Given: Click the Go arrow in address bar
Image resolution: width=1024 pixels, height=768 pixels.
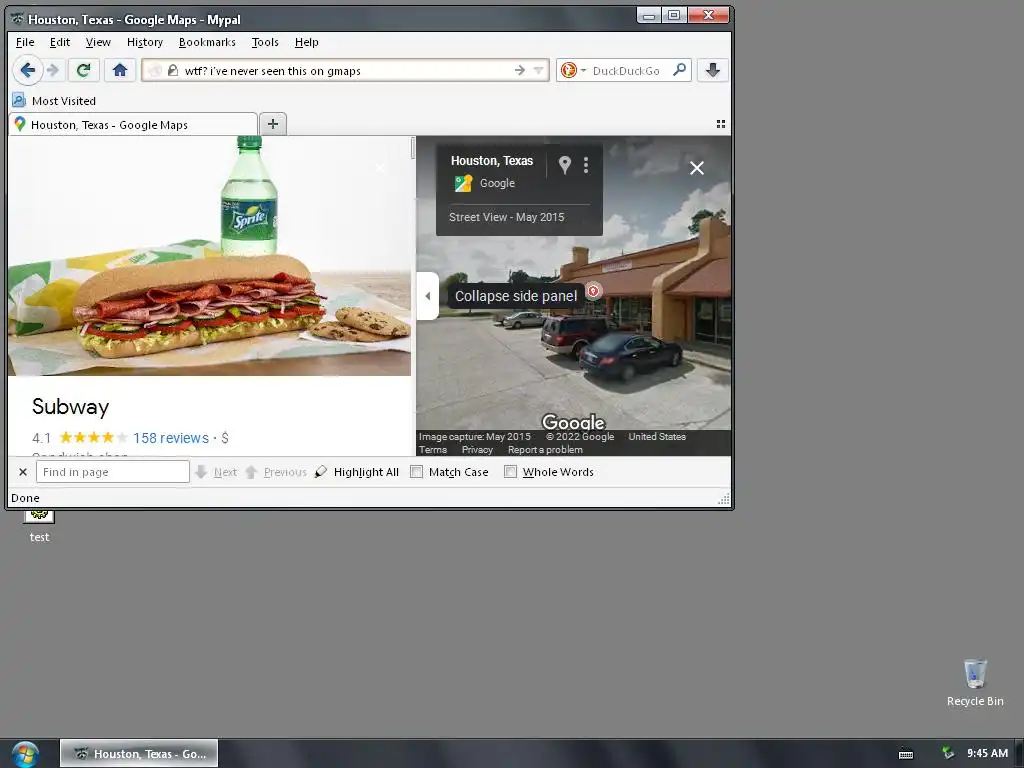Looking at the screenshot, I should [520, 71].
